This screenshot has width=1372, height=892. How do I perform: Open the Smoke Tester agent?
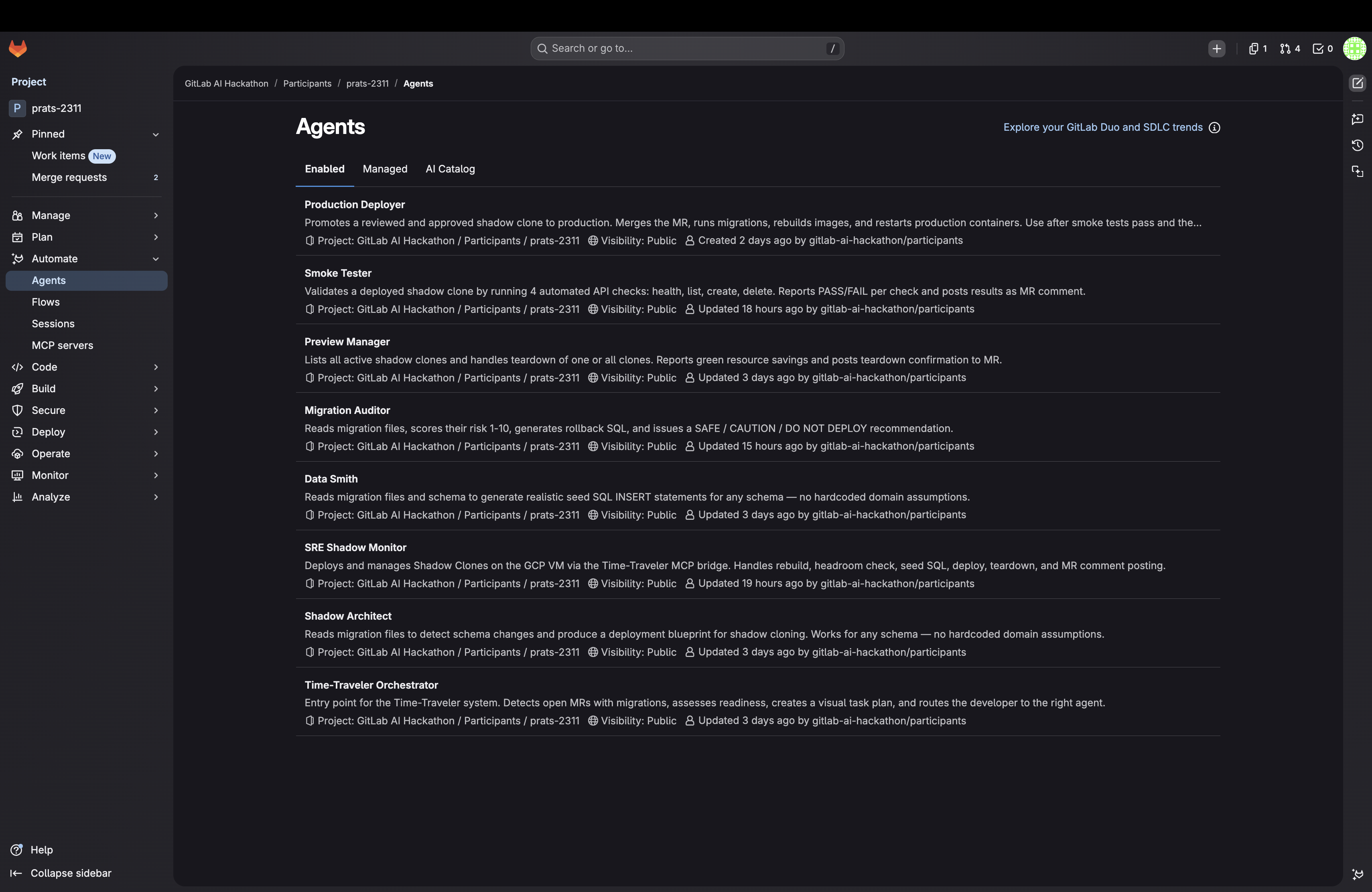(x=338, y=273)
